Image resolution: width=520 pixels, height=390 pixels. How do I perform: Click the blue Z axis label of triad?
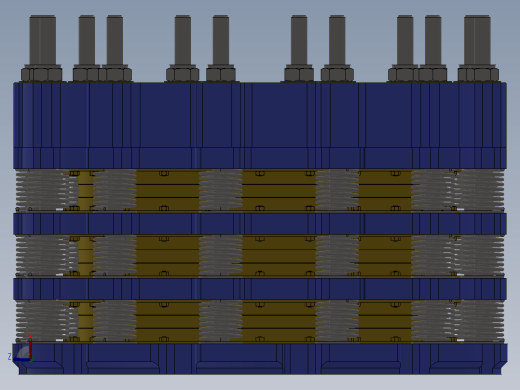(x=9, y=357)
